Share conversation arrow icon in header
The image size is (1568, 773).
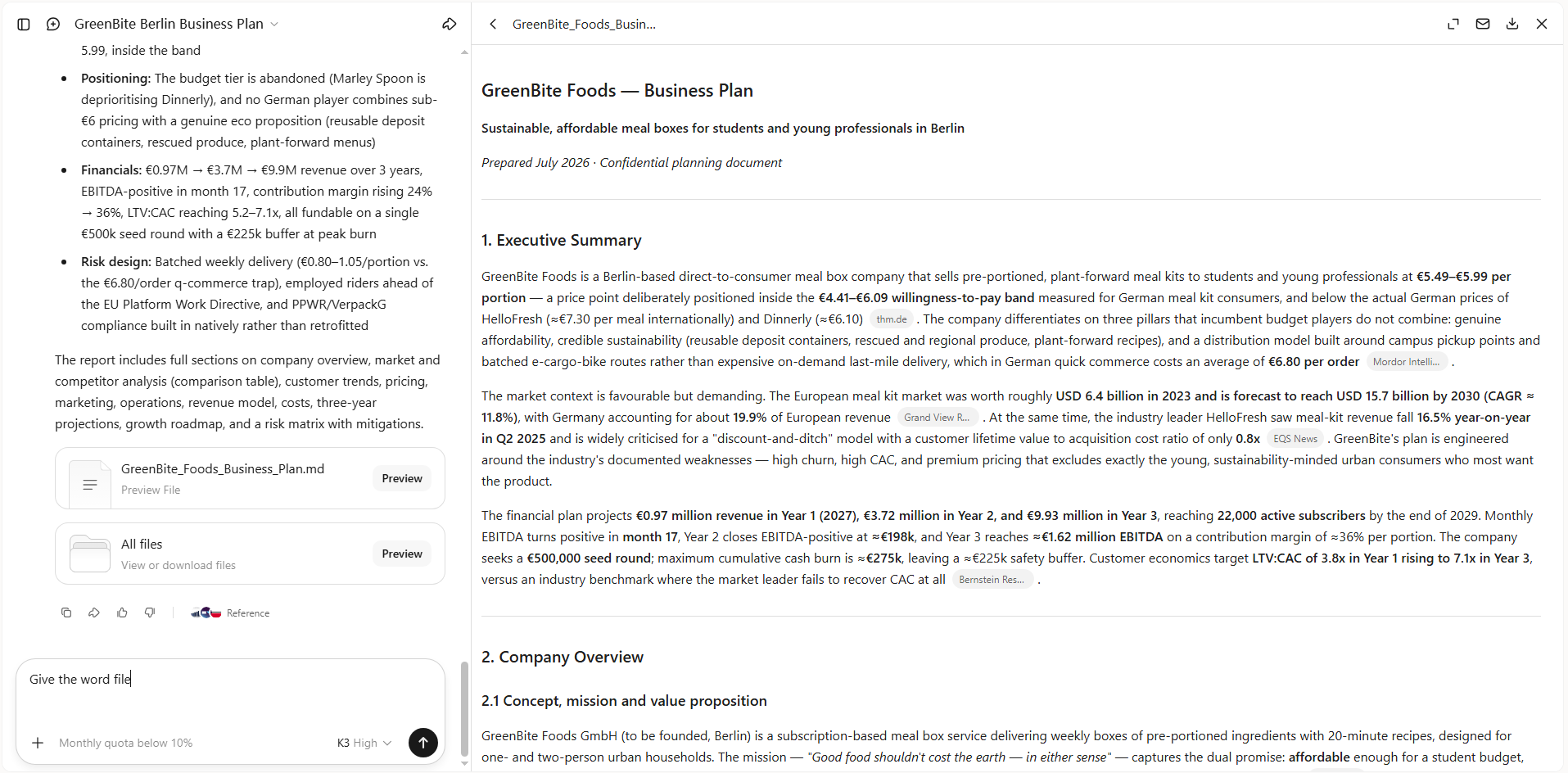(450, 25)
